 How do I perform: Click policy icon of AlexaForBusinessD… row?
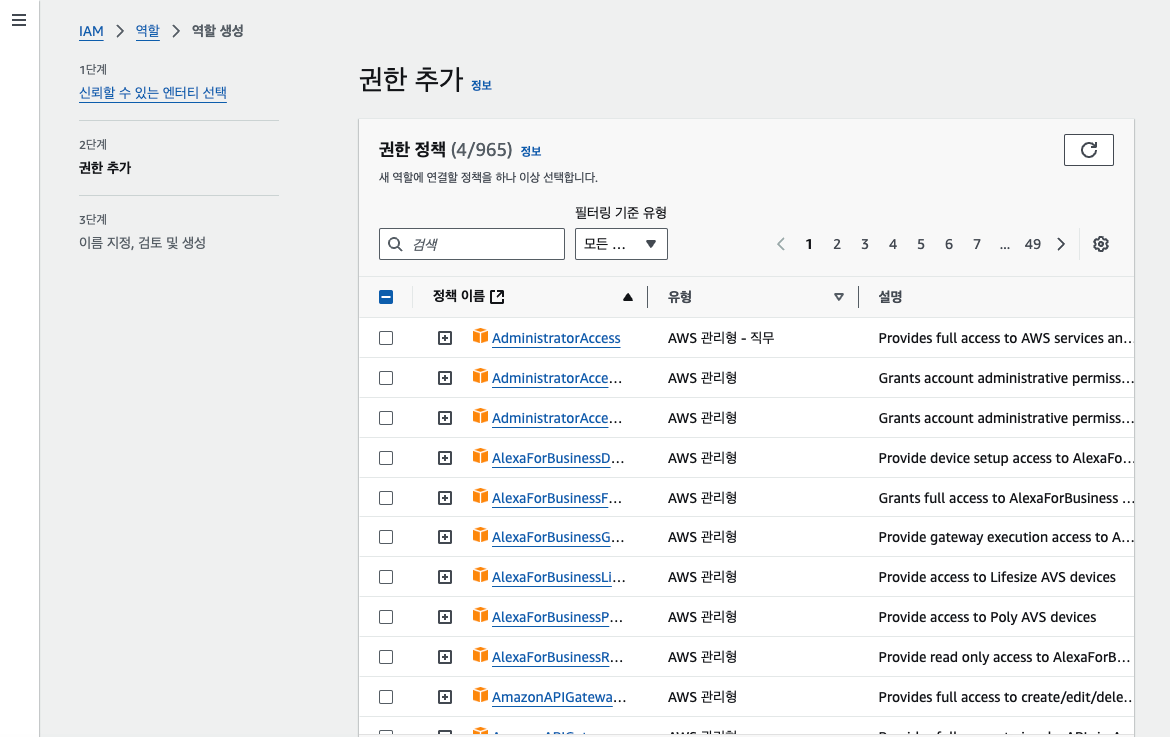click(480, 457)
